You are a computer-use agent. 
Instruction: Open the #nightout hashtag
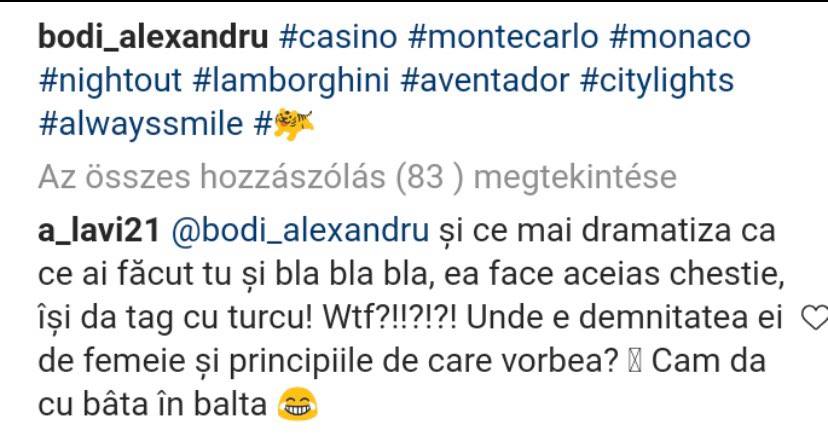[110, 81]
